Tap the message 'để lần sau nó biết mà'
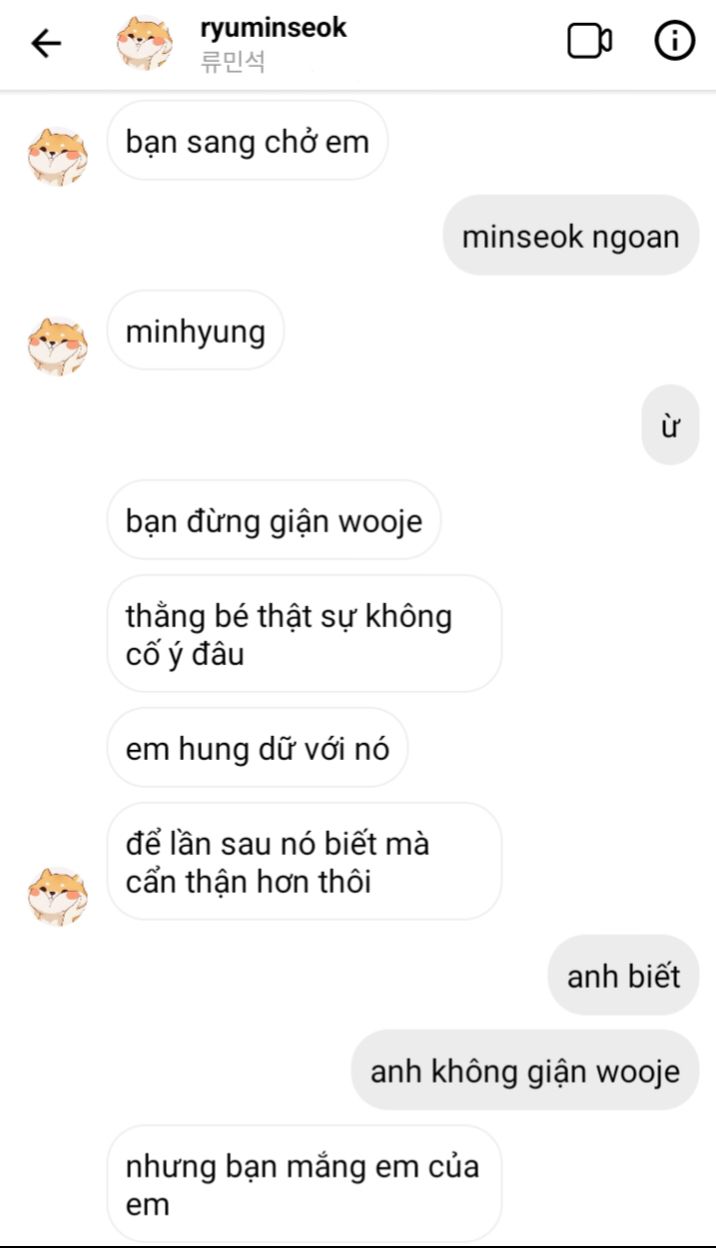The width and height of the screenshot is (716, 1248). (x=304, y=862)
